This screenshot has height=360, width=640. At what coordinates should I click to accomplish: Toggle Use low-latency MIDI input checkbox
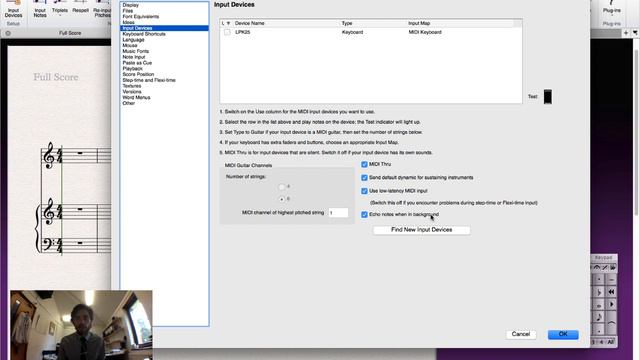364,191
